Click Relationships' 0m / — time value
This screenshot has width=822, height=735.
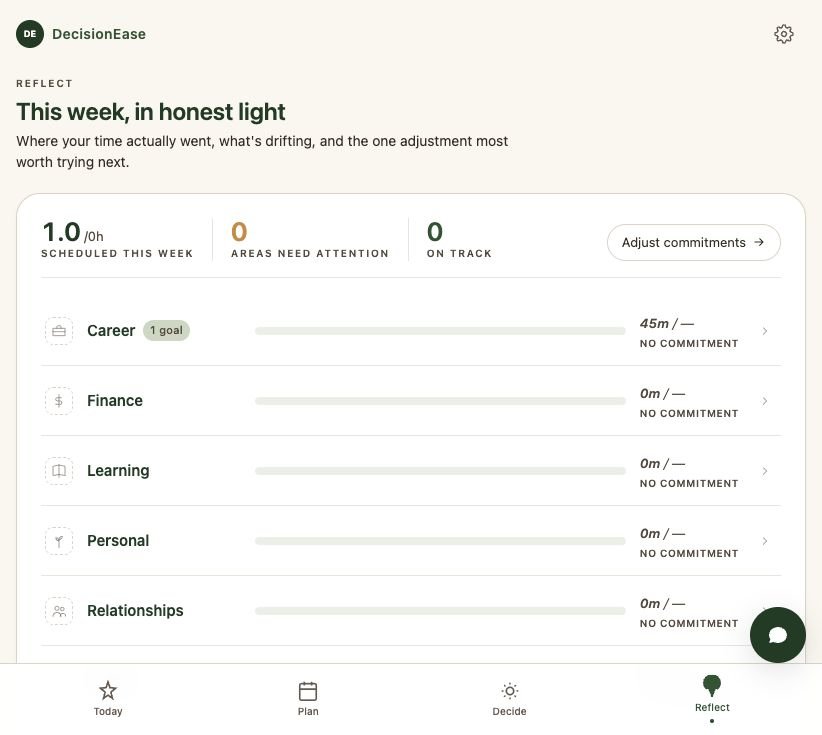click(x=663, y=603)
